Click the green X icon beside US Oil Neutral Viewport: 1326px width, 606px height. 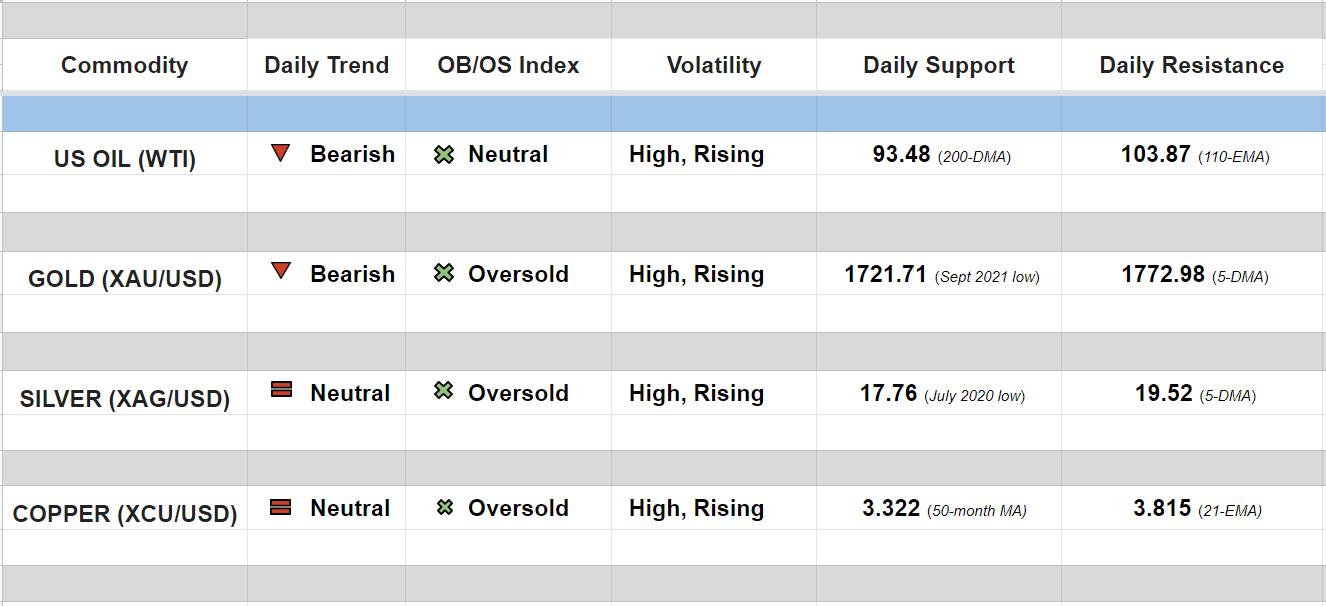(444, 155)
